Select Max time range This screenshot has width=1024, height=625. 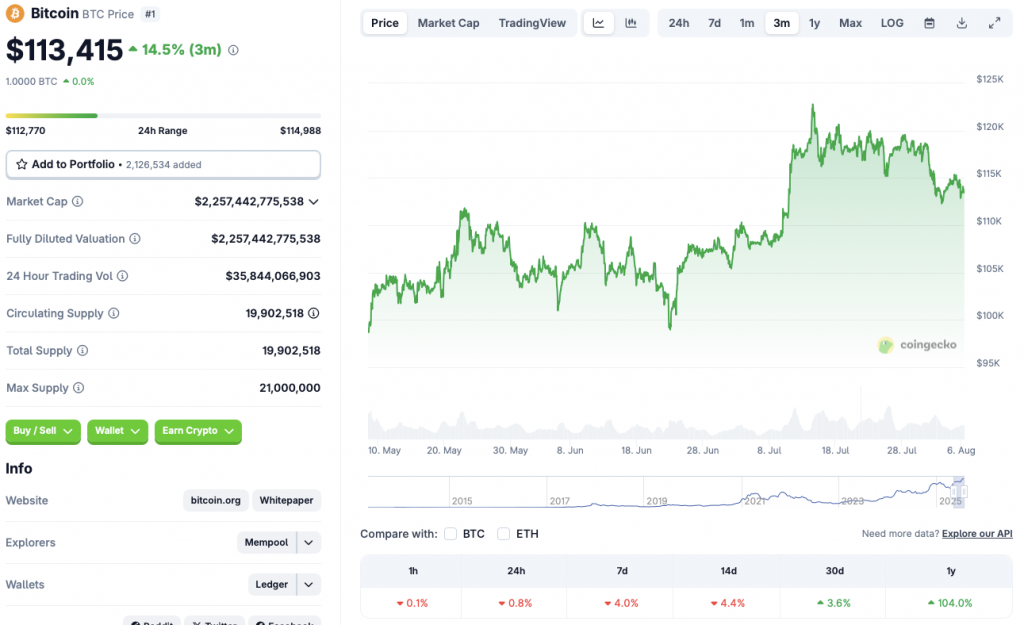850,23
